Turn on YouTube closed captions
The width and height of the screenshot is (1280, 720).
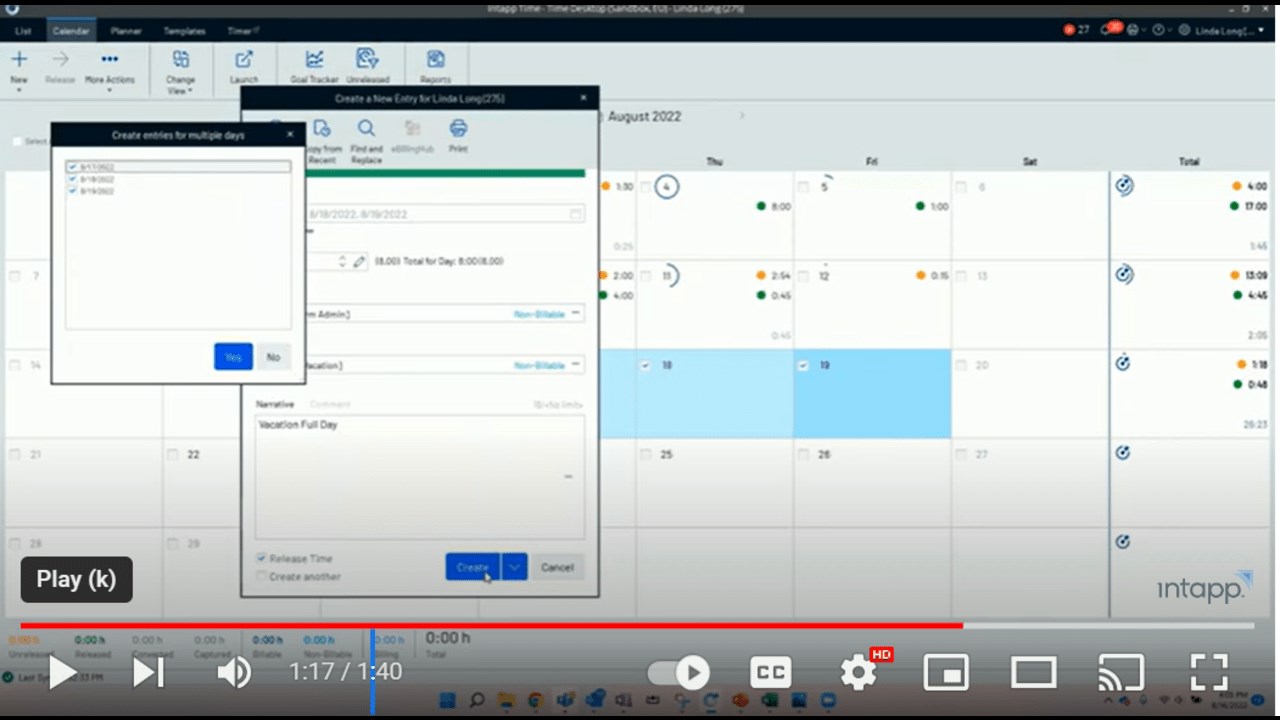[770, 672]
